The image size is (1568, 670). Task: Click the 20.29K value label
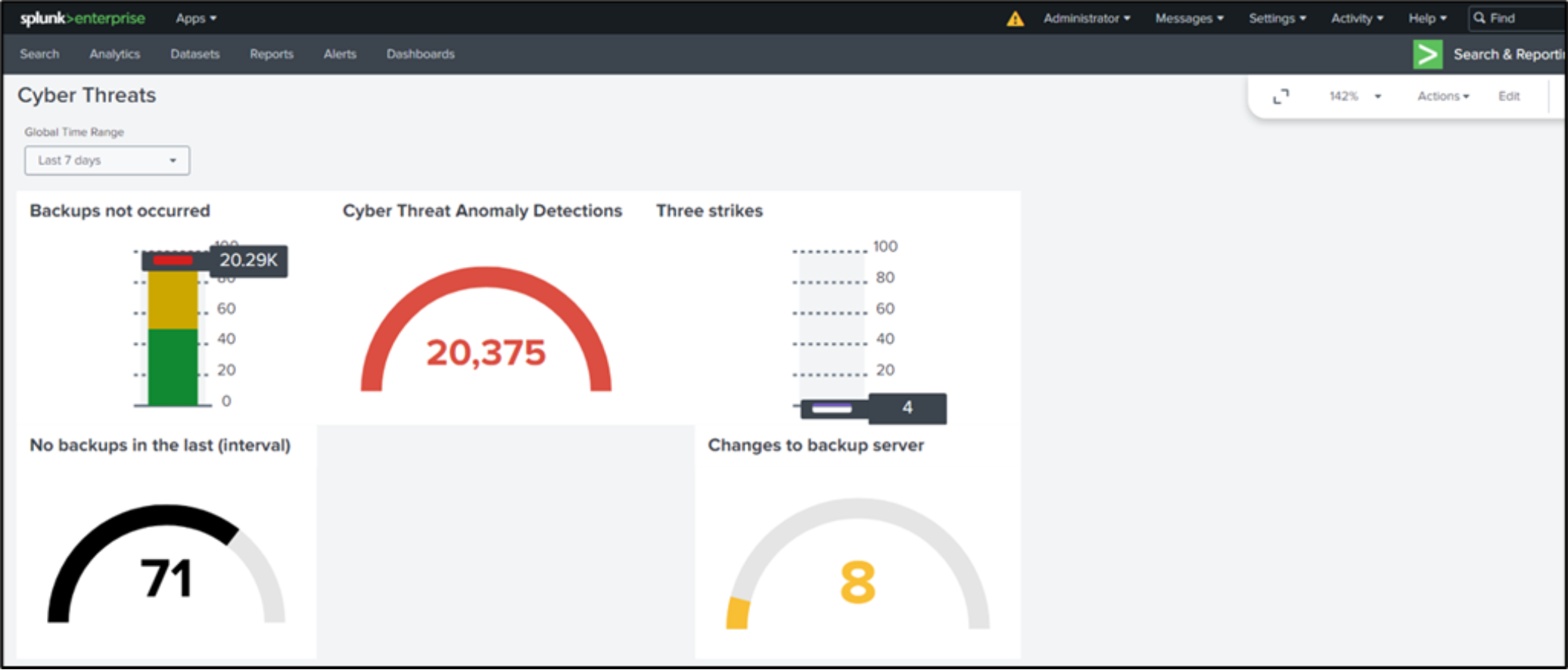pos(248,261)
